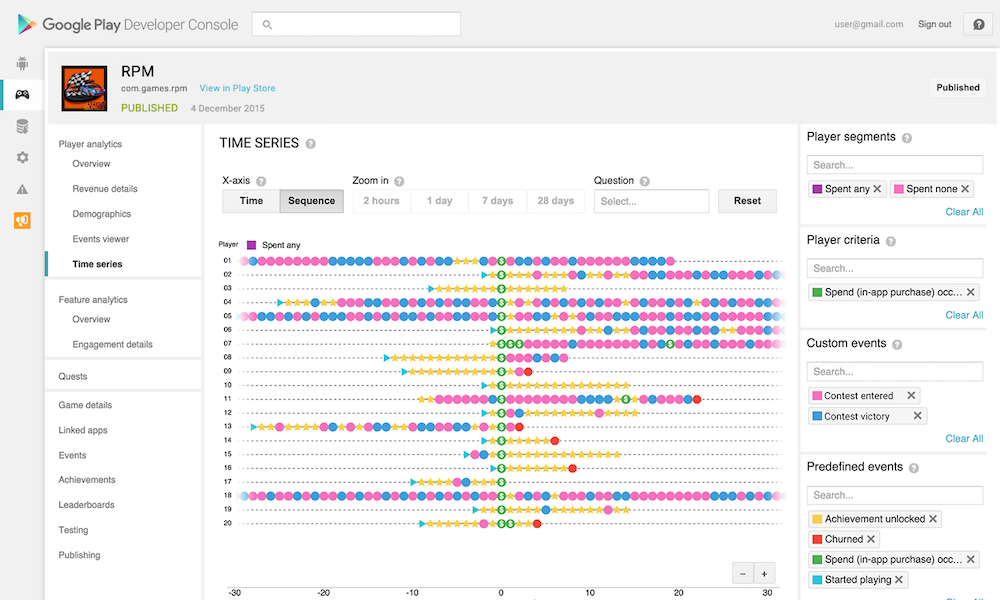The width and height of the screenshot is (1000, 600).
Task: Set zoom to 28 days
Action: (555, 201)
